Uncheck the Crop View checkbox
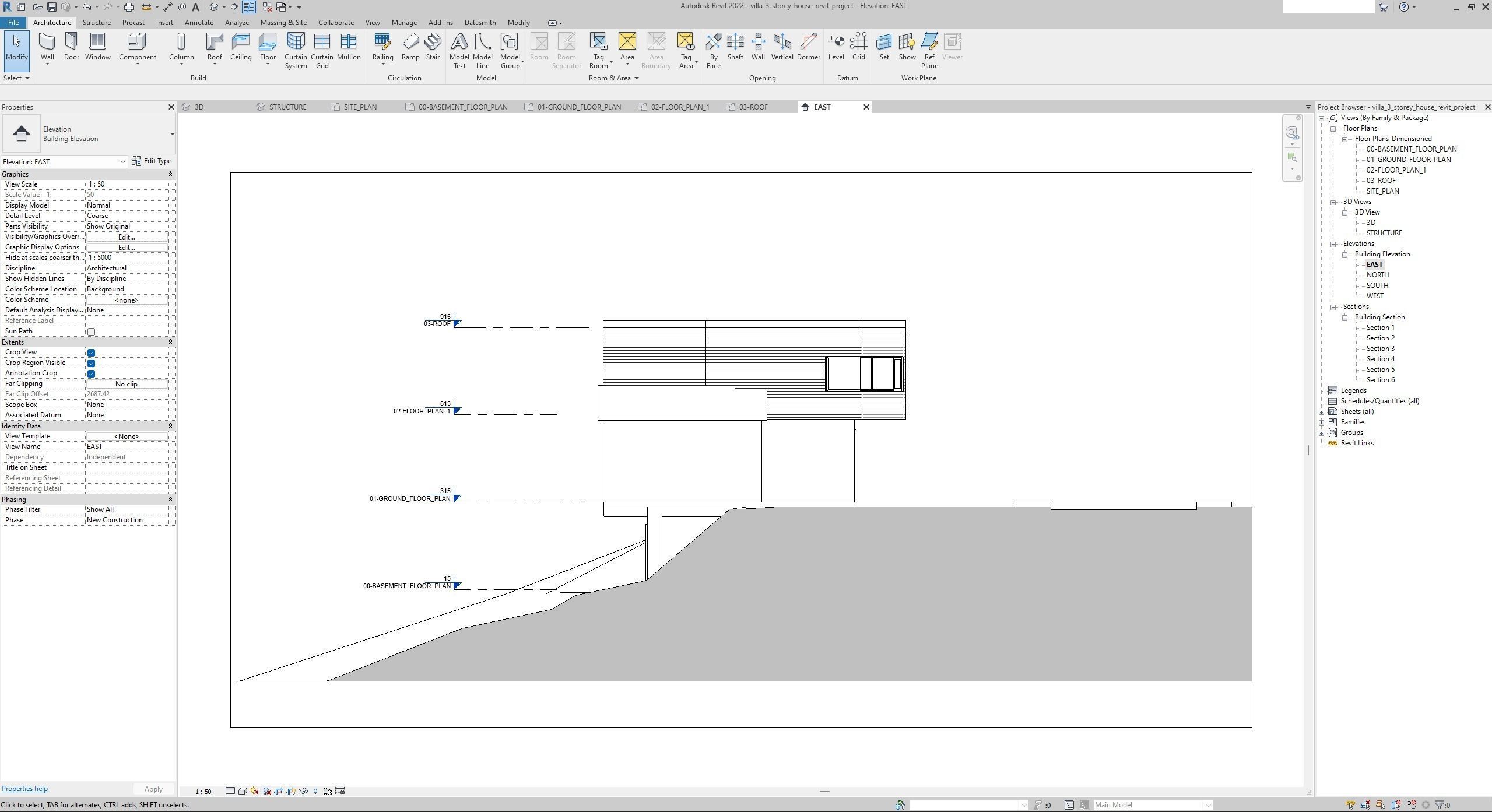The width and height of the screenshot is (1492, 812). (91, 353)
